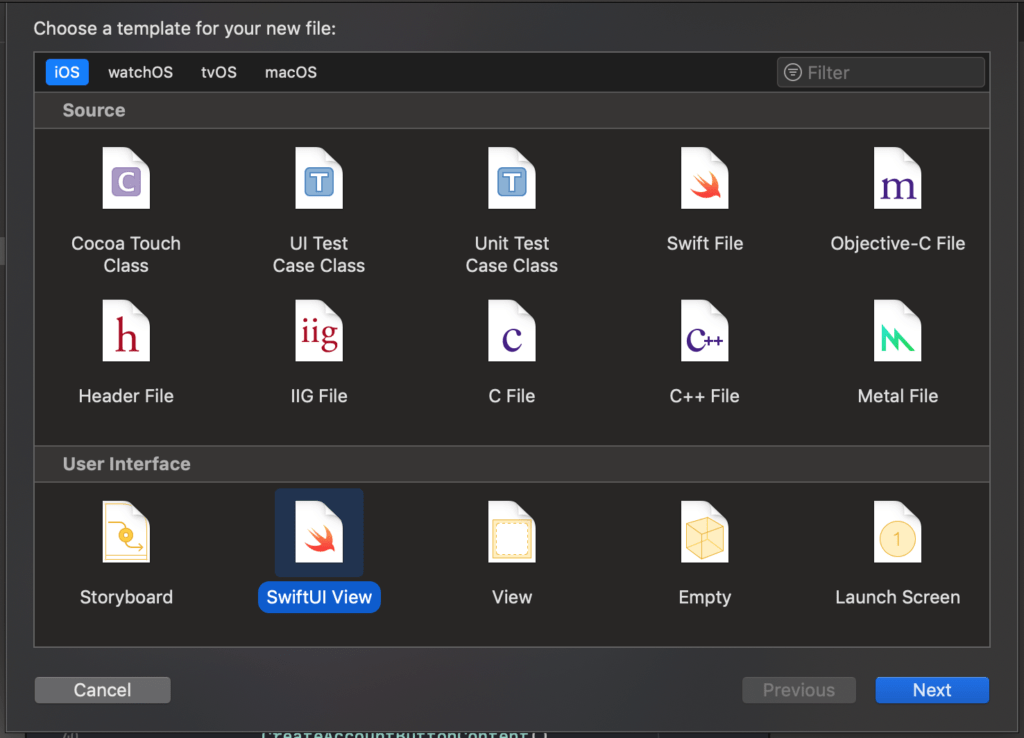Select the Swift File template icon
Viewport: 1024px width, 738px height.
705,178
